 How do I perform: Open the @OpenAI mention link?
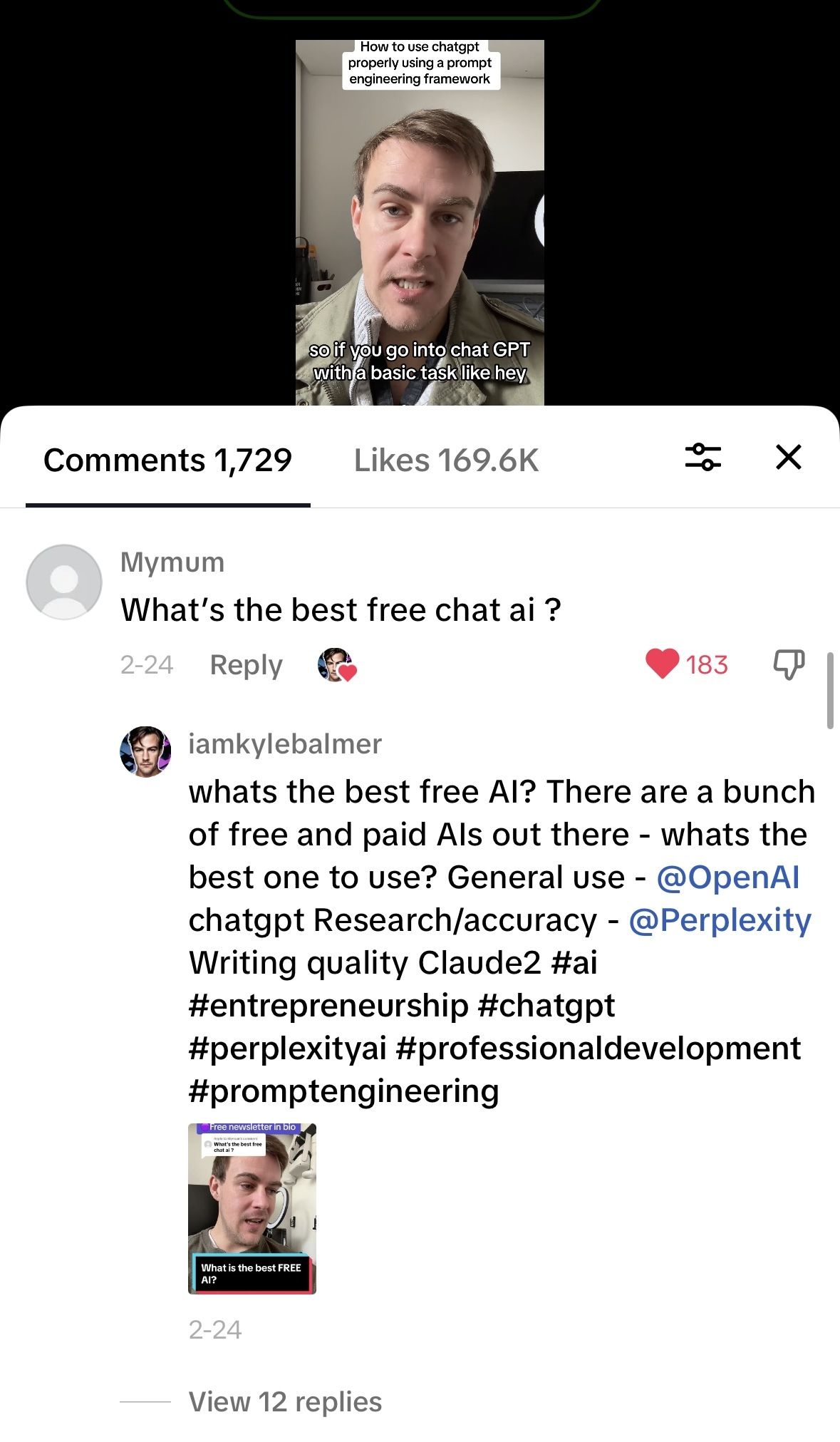coord(727,877)
